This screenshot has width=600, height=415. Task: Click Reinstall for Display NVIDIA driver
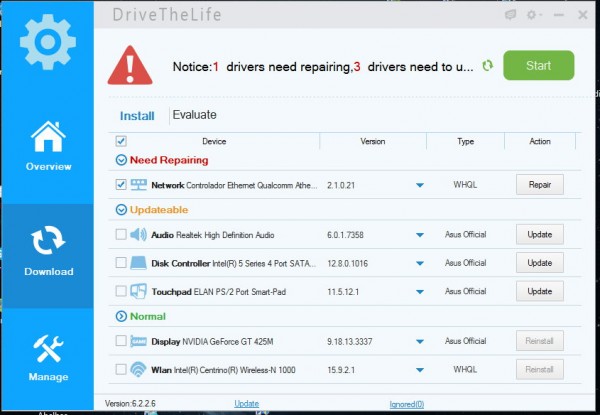coord(540,341)
